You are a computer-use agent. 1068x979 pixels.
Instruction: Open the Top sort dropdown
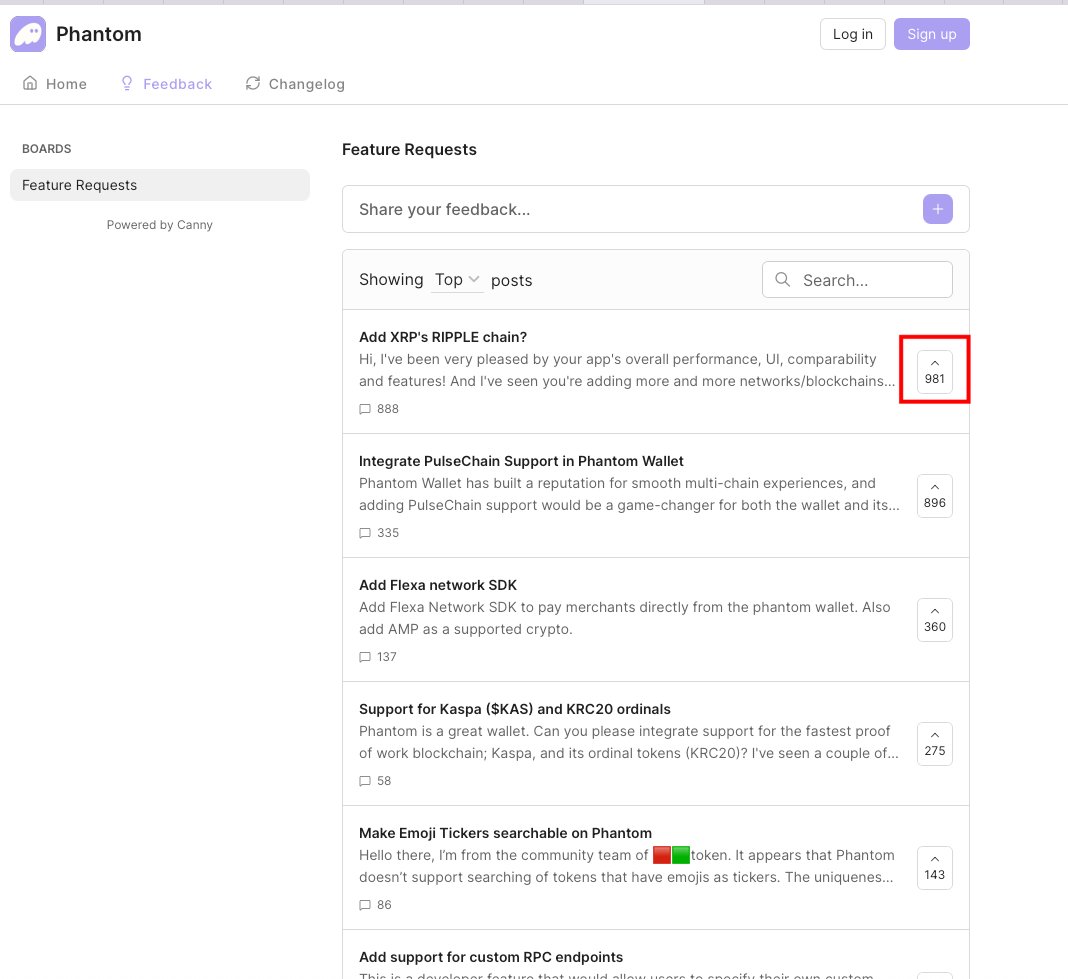click(457, 280)
